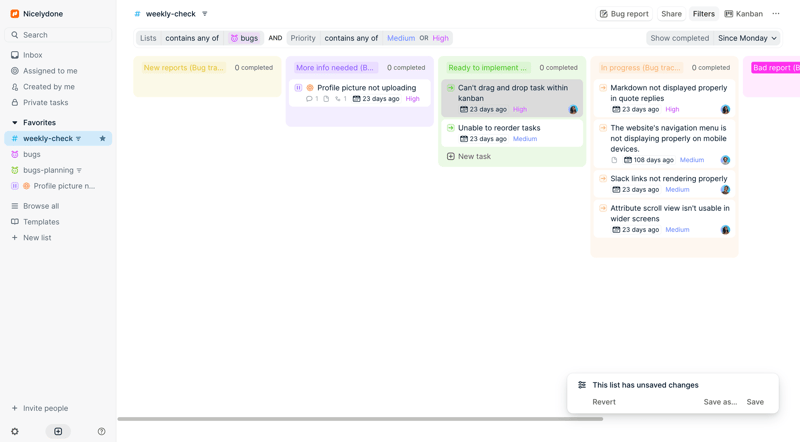
Task: Click the Medium priority filter value
Action: (401, 38)
